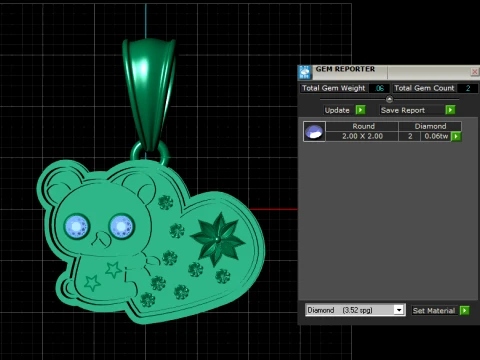Click the Round cell in gem table
This screenshot has height=360, width=480.
point(363,126)
